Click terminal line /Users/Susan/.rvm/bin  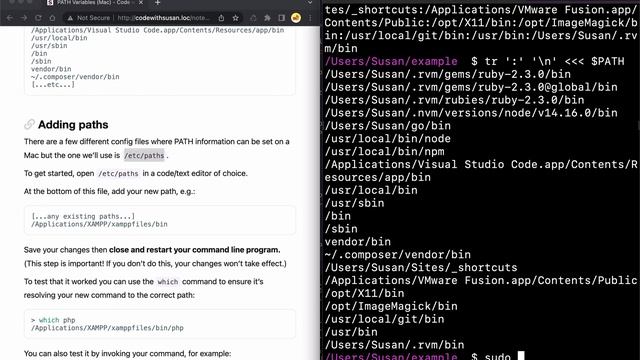[x=394, y=345]
